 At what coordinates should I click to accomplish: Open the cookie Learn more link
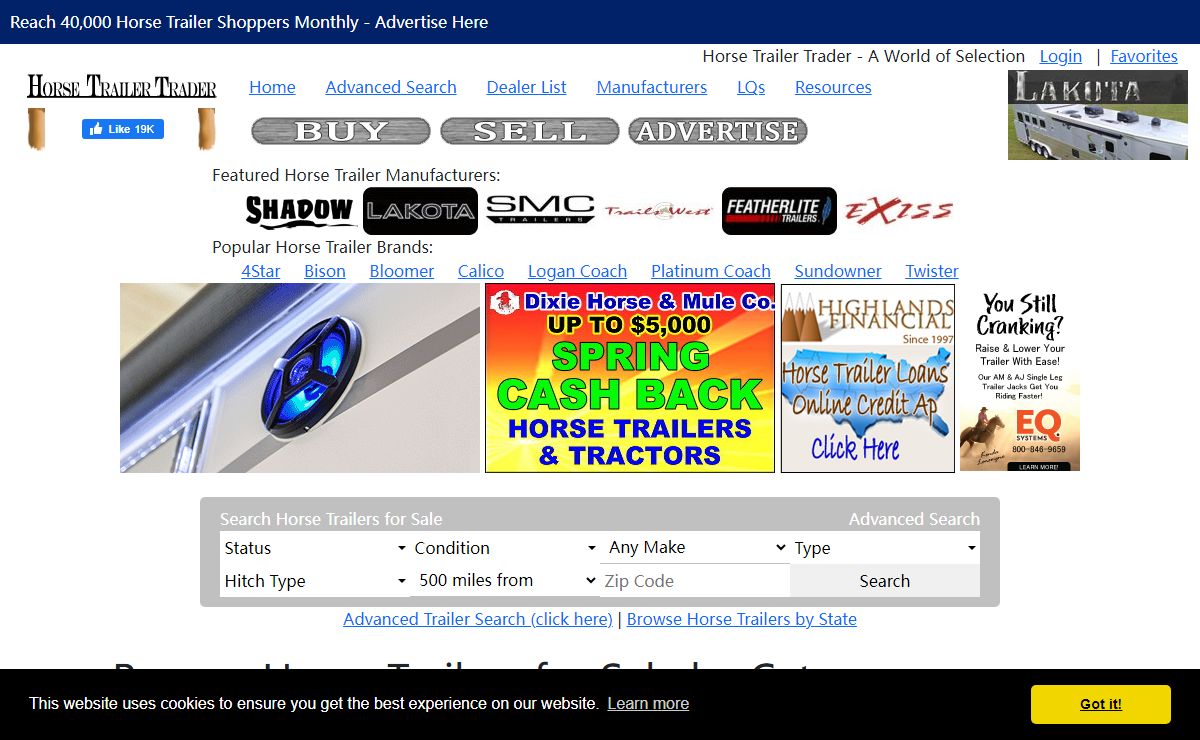pyautogui.click(x=648, y=703)
